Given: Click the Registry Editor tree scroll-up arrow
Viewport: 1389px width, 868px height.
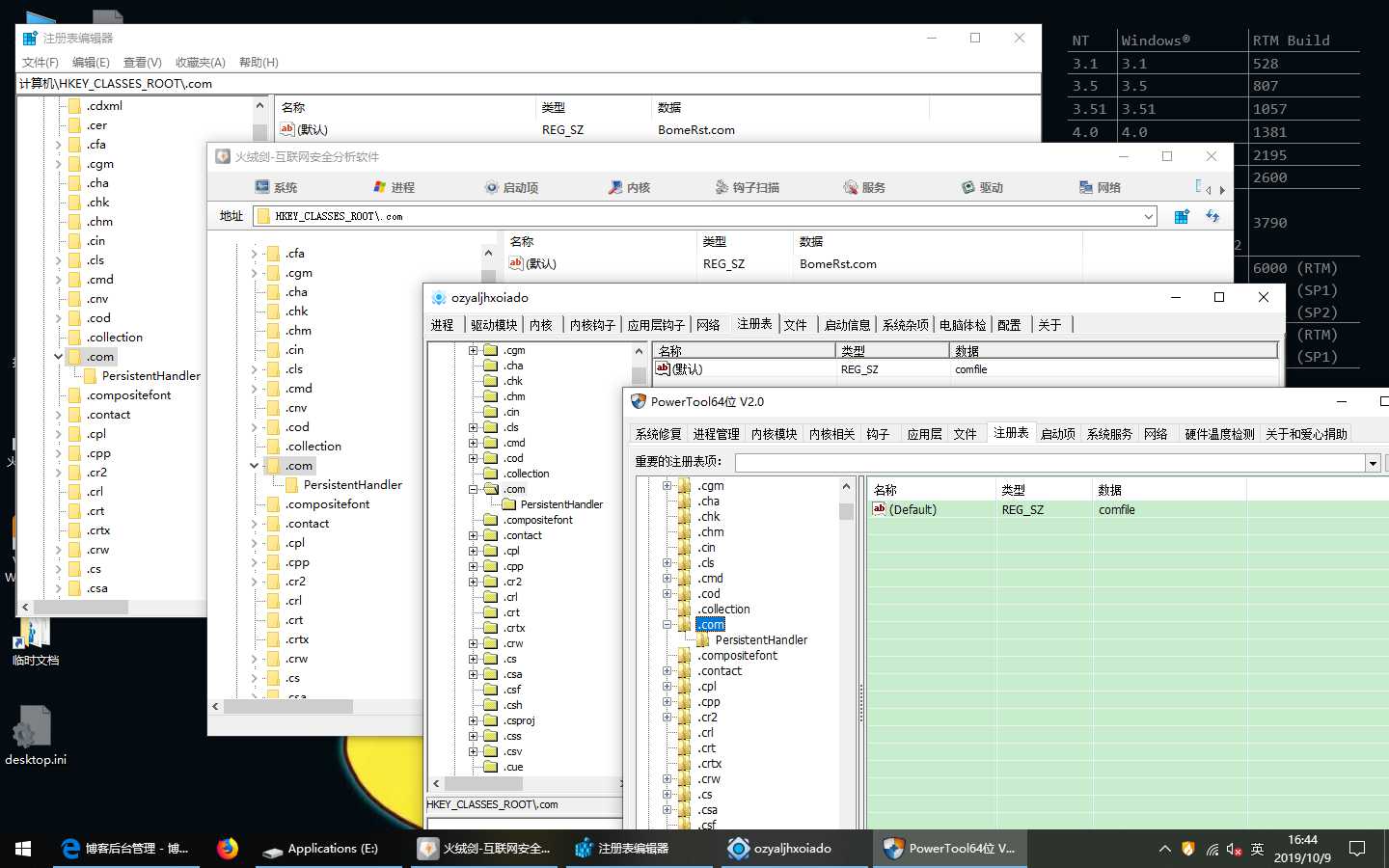Looking at the screenshot, I should tap(259, 105).
